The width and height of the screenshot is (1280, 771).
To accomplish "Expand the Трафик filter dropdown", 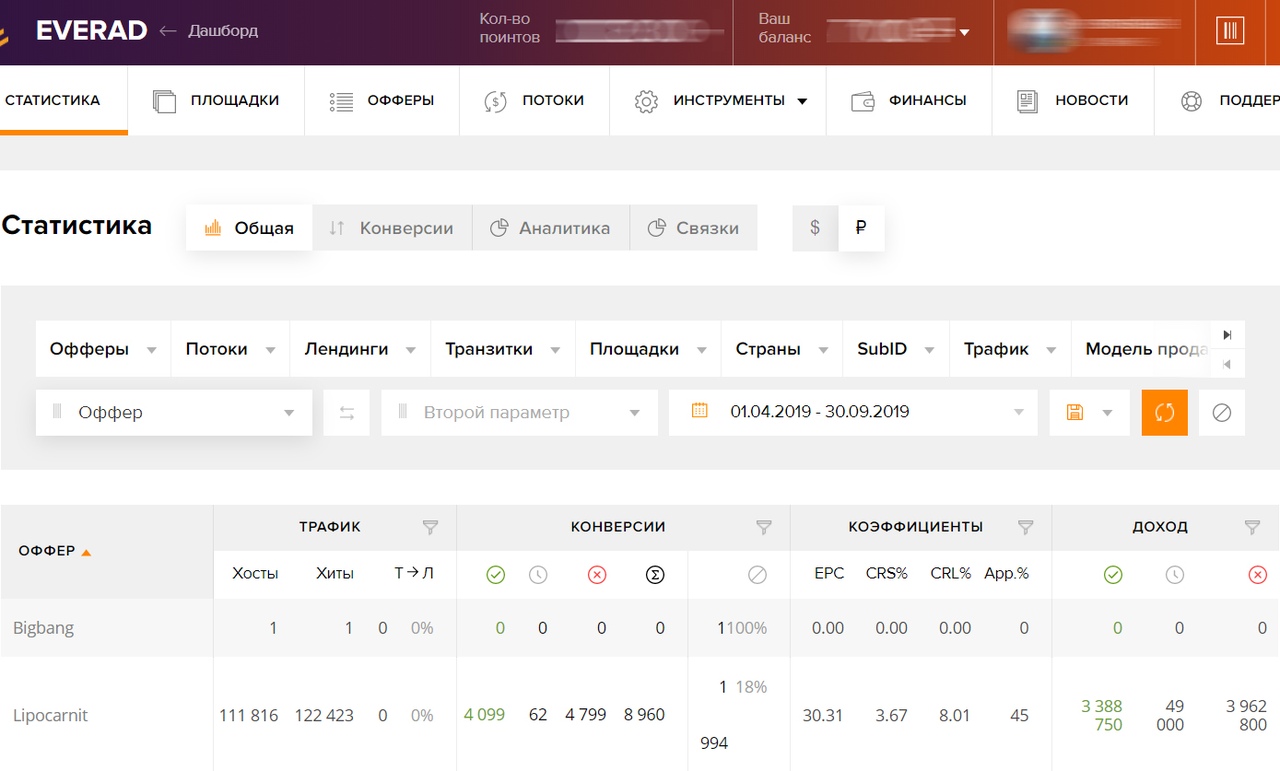I will point(1010,349).
